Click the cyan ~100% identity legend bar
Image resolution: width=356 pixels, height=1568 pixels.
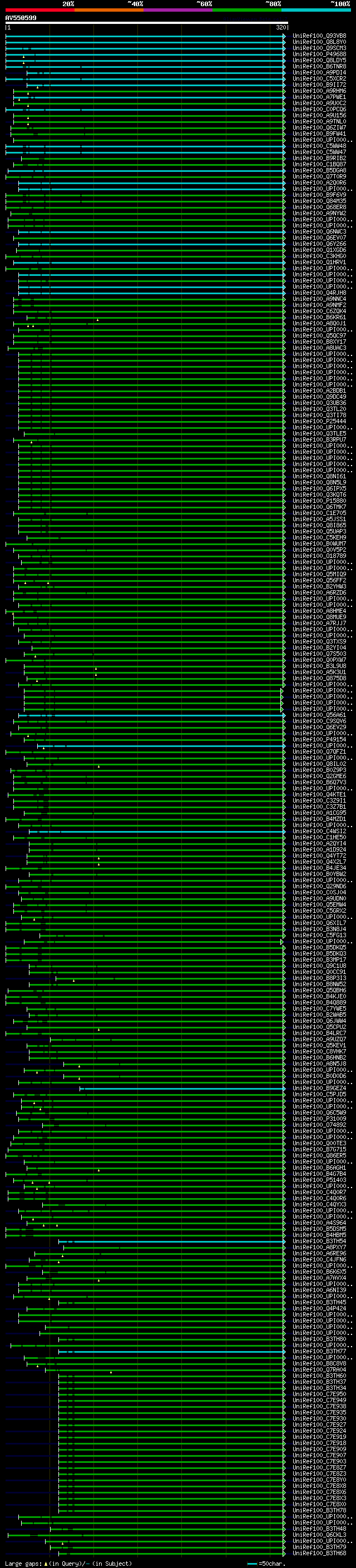316,10
